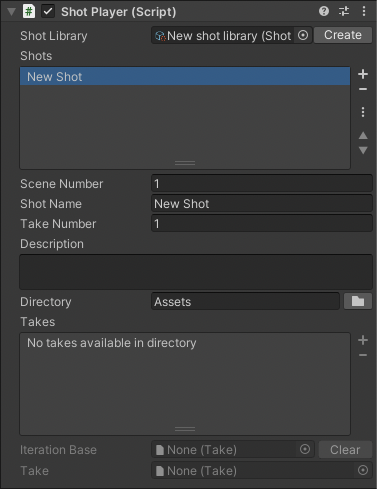Open the component help reference icon

point(324,12)
